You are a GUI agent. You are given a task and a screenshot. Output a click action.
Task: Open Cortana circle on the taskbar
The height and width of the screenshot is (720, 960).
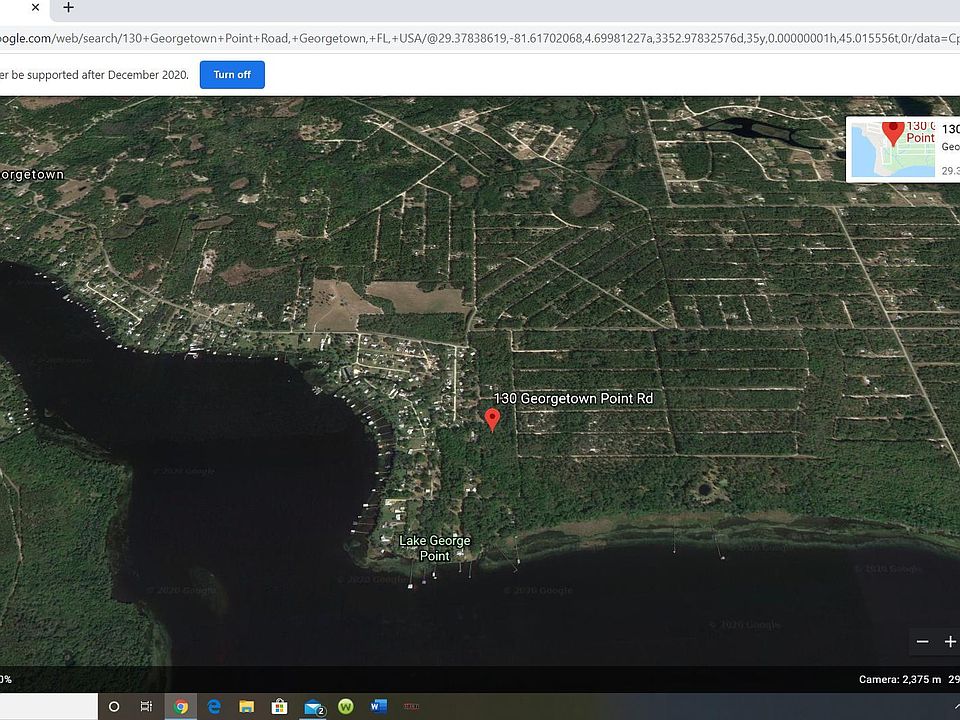pyautogui.click(x=114, y=707)
